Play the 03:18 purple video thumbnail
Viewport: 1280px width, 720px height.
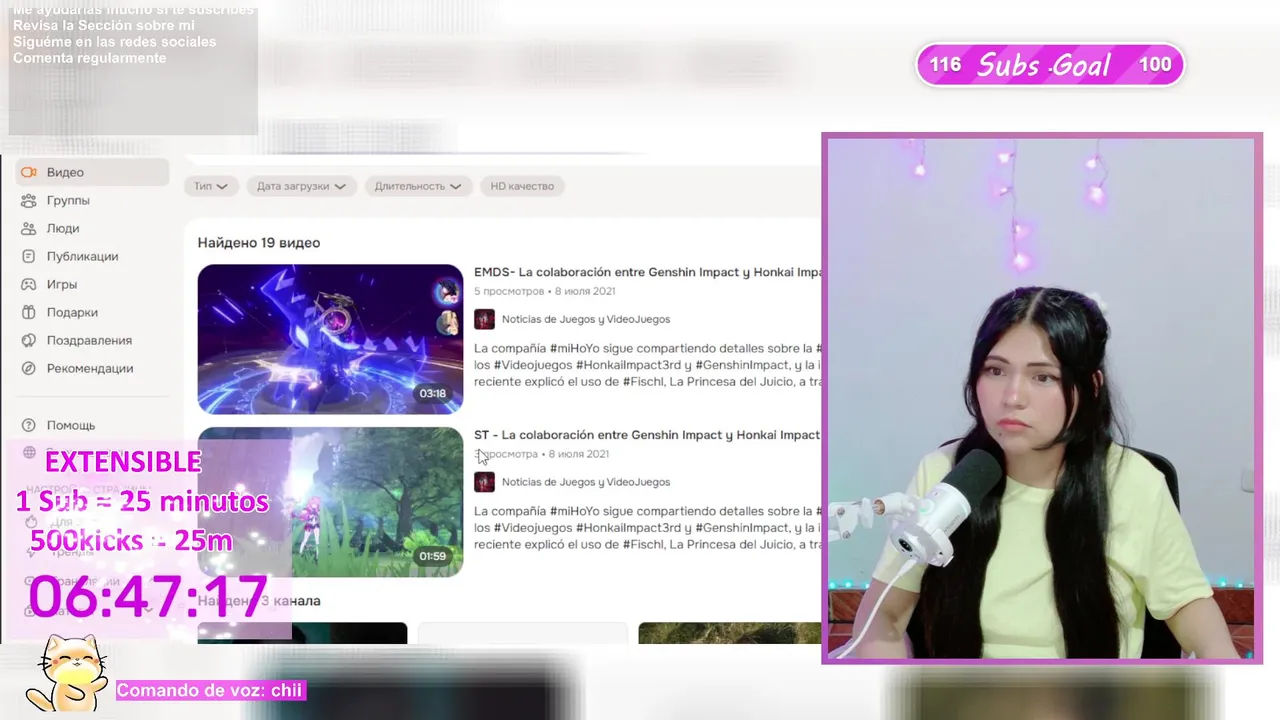click(x=330, y=339)
